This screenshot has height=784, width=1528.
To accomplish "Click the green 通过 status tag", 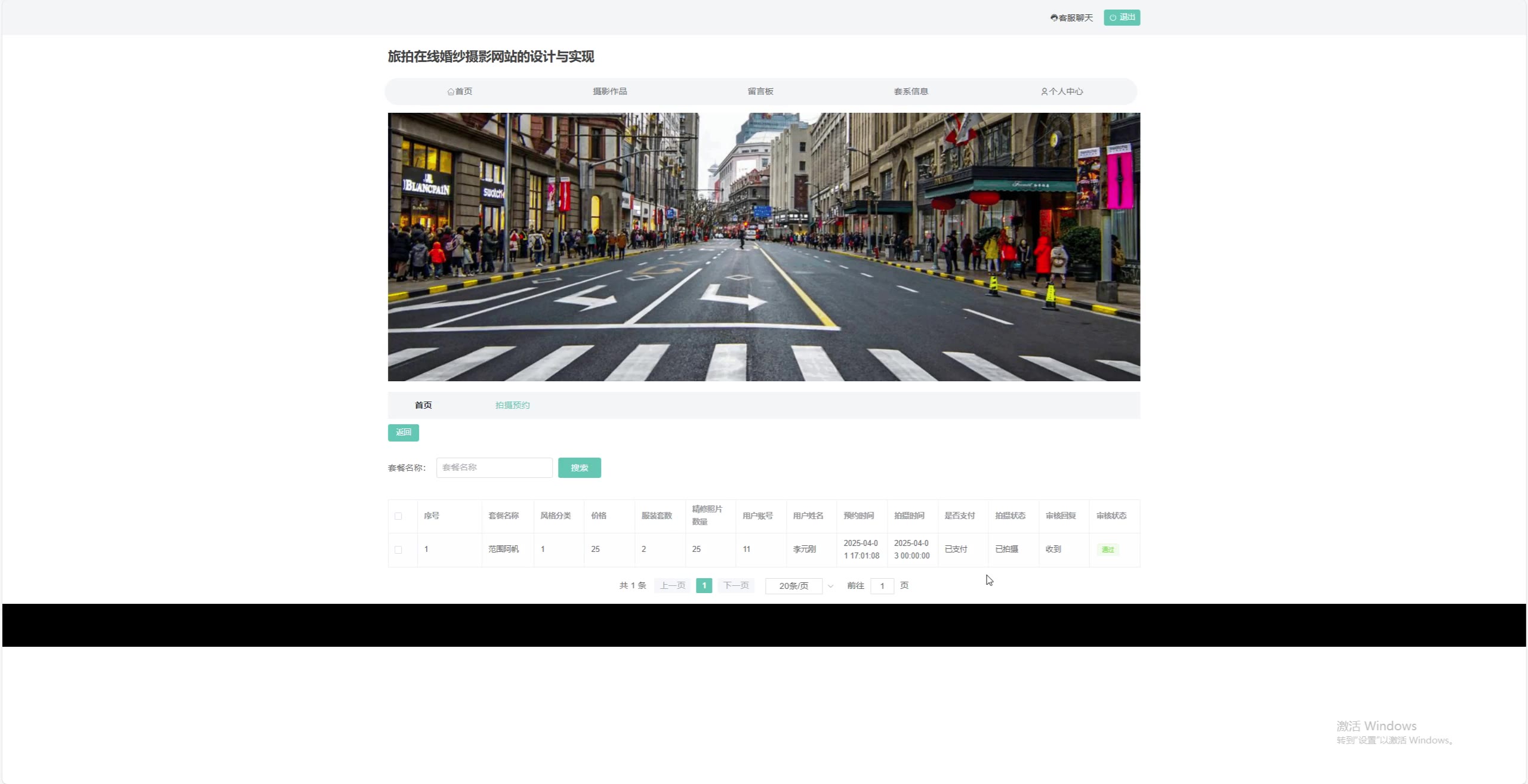I will pyautogui.click(x=1107, y=550).
